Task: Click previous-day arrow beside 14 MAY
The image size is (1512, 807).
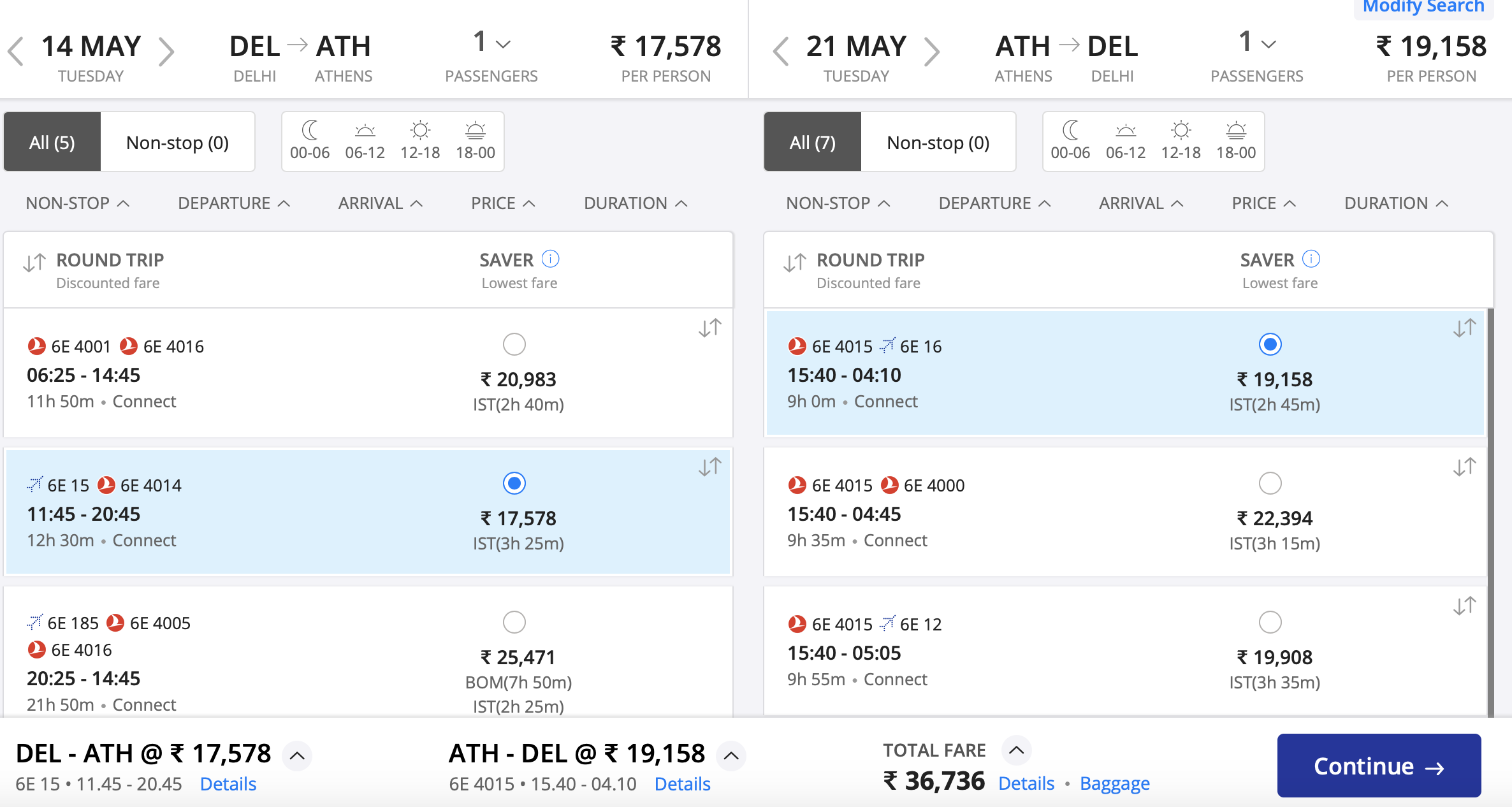Action: 17,52
